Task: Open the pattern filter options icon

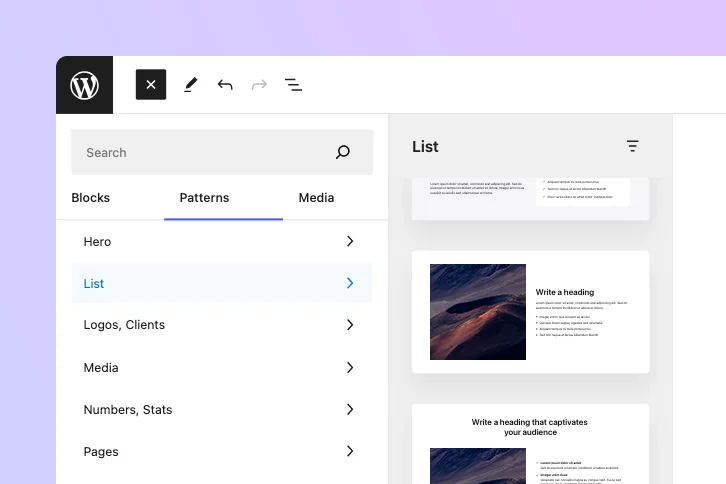Action: click(632, 146)
